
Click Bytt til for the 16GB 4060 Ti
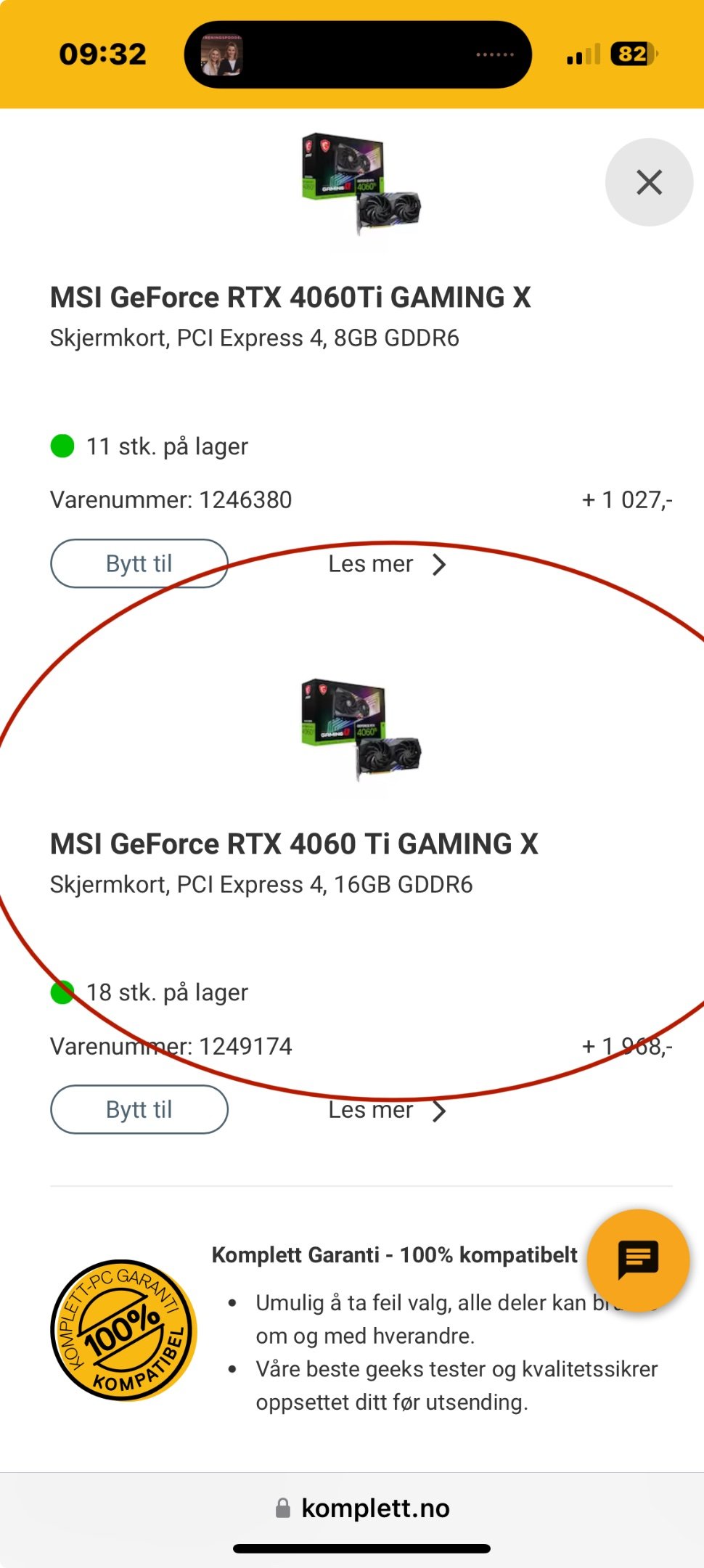(x=139, y=1109)
